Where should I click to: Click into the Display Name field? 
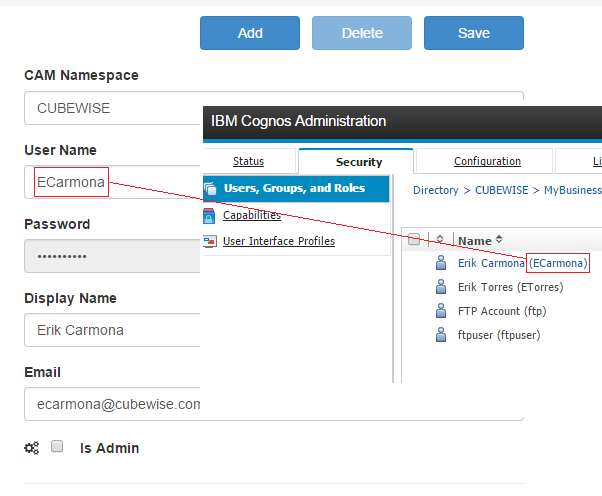click(x=112, y=330)
